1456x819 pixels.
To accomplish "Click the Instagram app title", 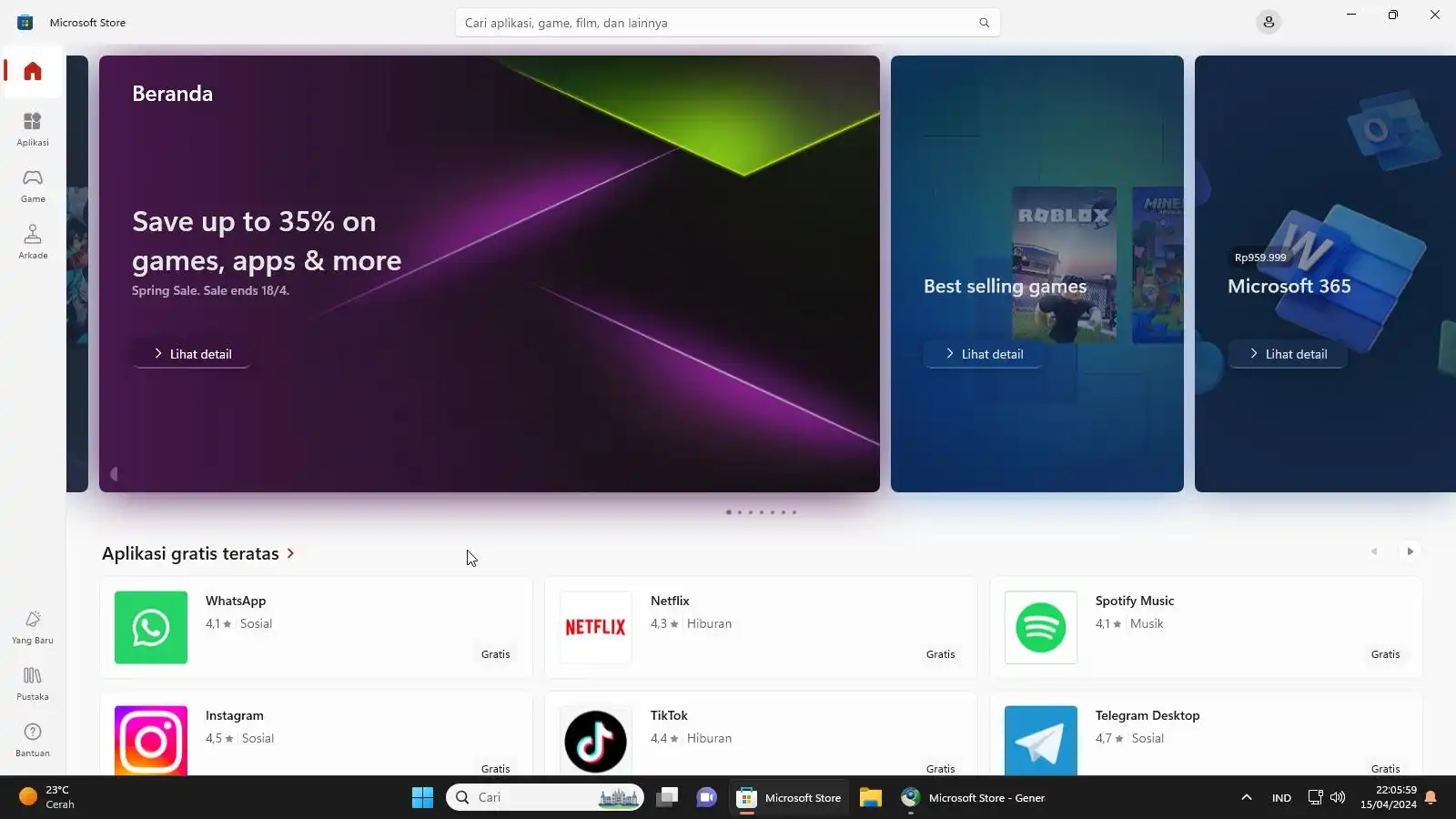I will tap(235, 715).
